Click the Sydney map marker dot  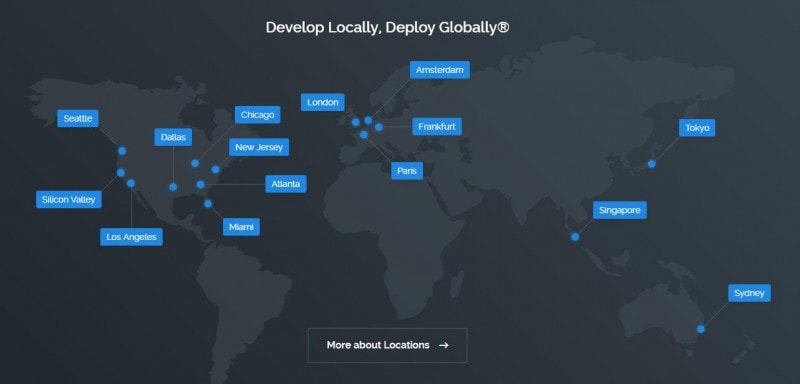click(701, 329)
